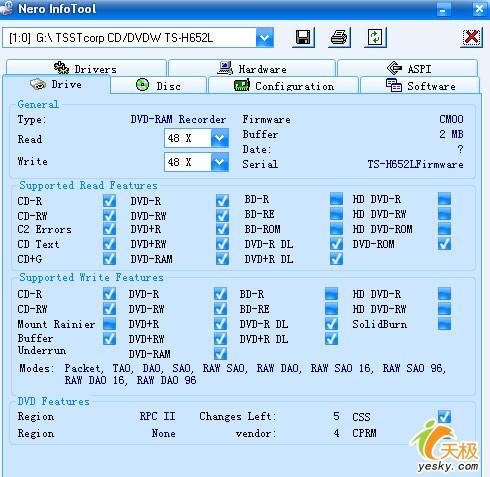Select the Drive tab
Screen dimensions: 490x477
tap(56, 84)
